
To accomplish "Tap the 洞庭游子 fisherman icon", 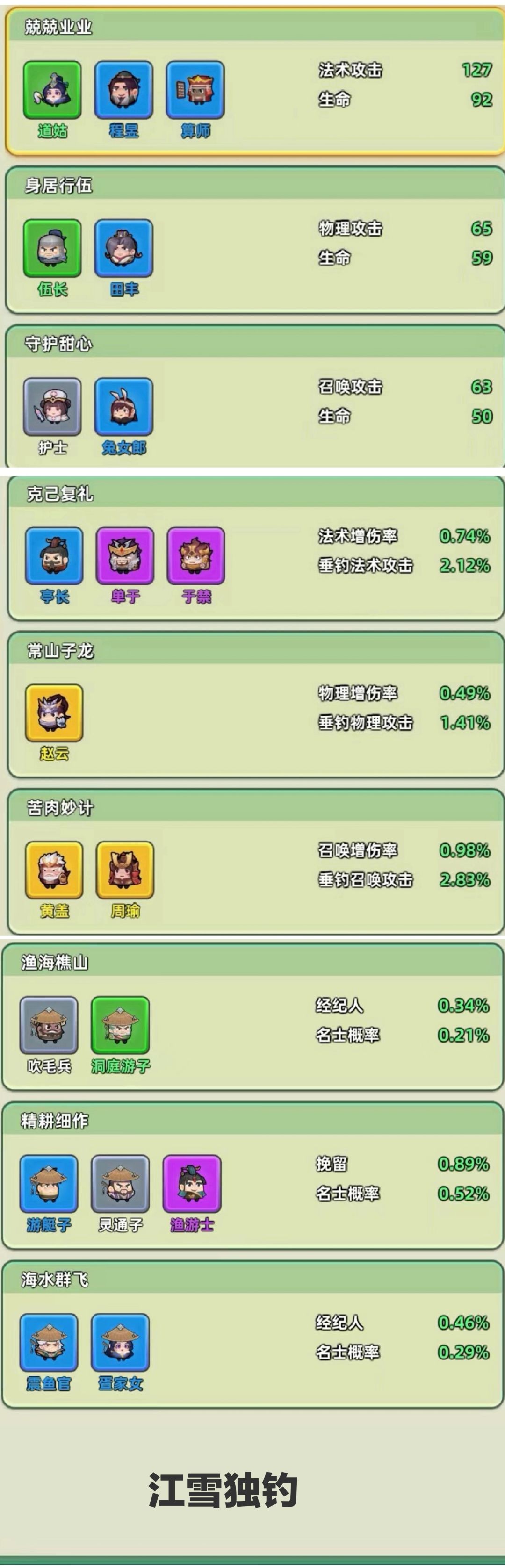I will tap(121, 1025).
